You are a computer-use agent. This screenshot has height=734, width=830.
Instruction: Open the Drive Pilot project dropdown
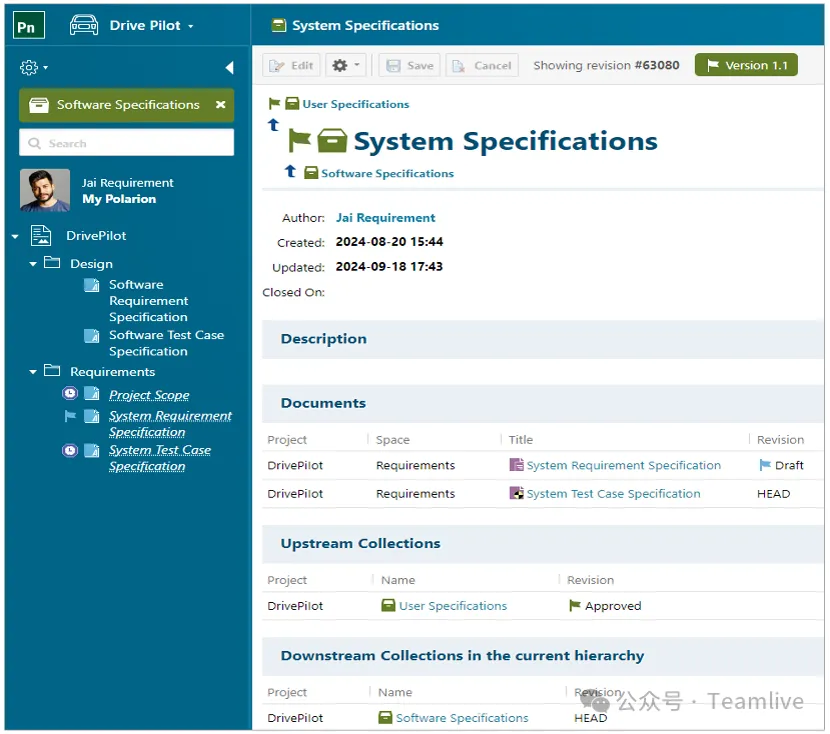coord(151,25)
